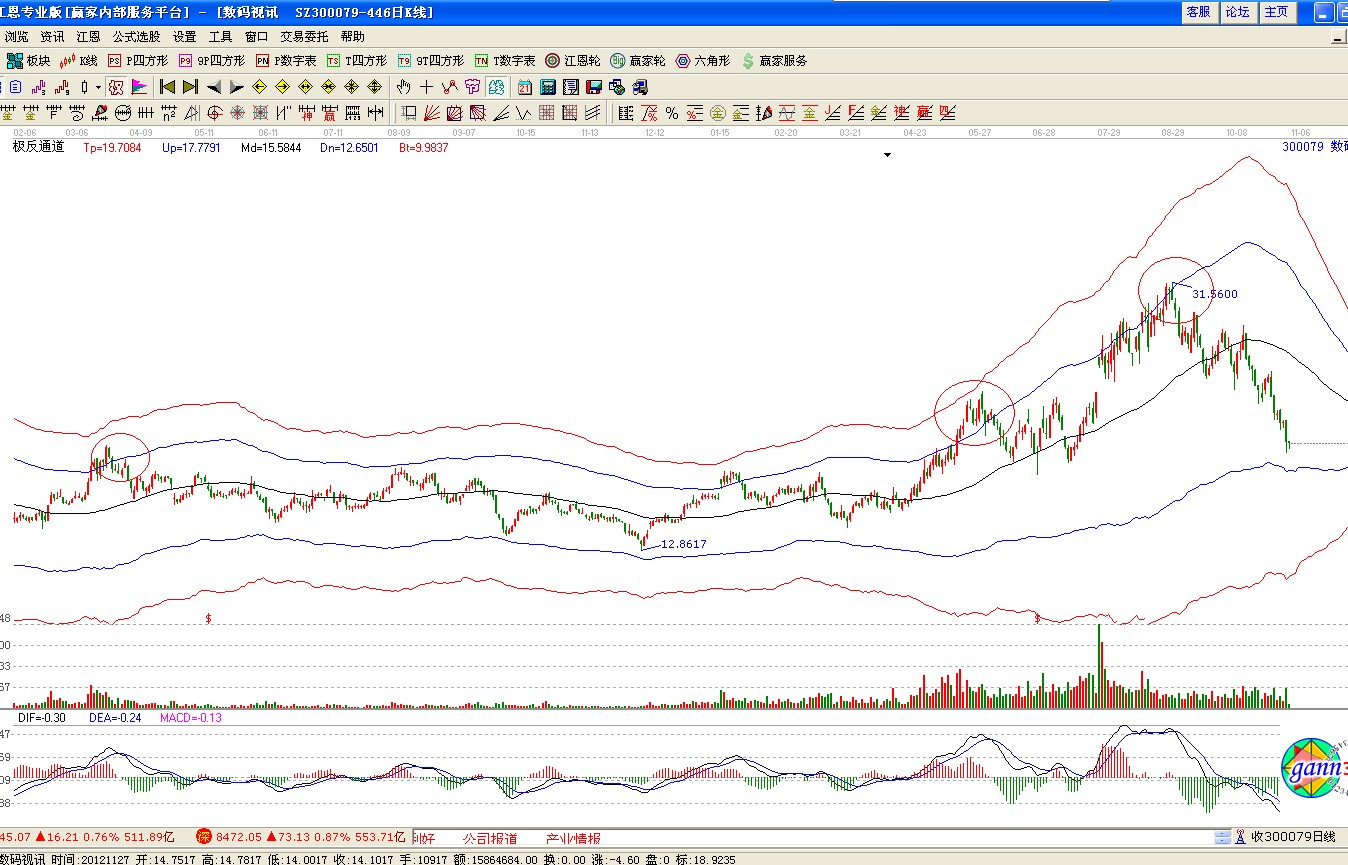This screenshot has width=1348, height=865.
Task: Switch to the 公司报道 tab
Action: tap(490, 838)
